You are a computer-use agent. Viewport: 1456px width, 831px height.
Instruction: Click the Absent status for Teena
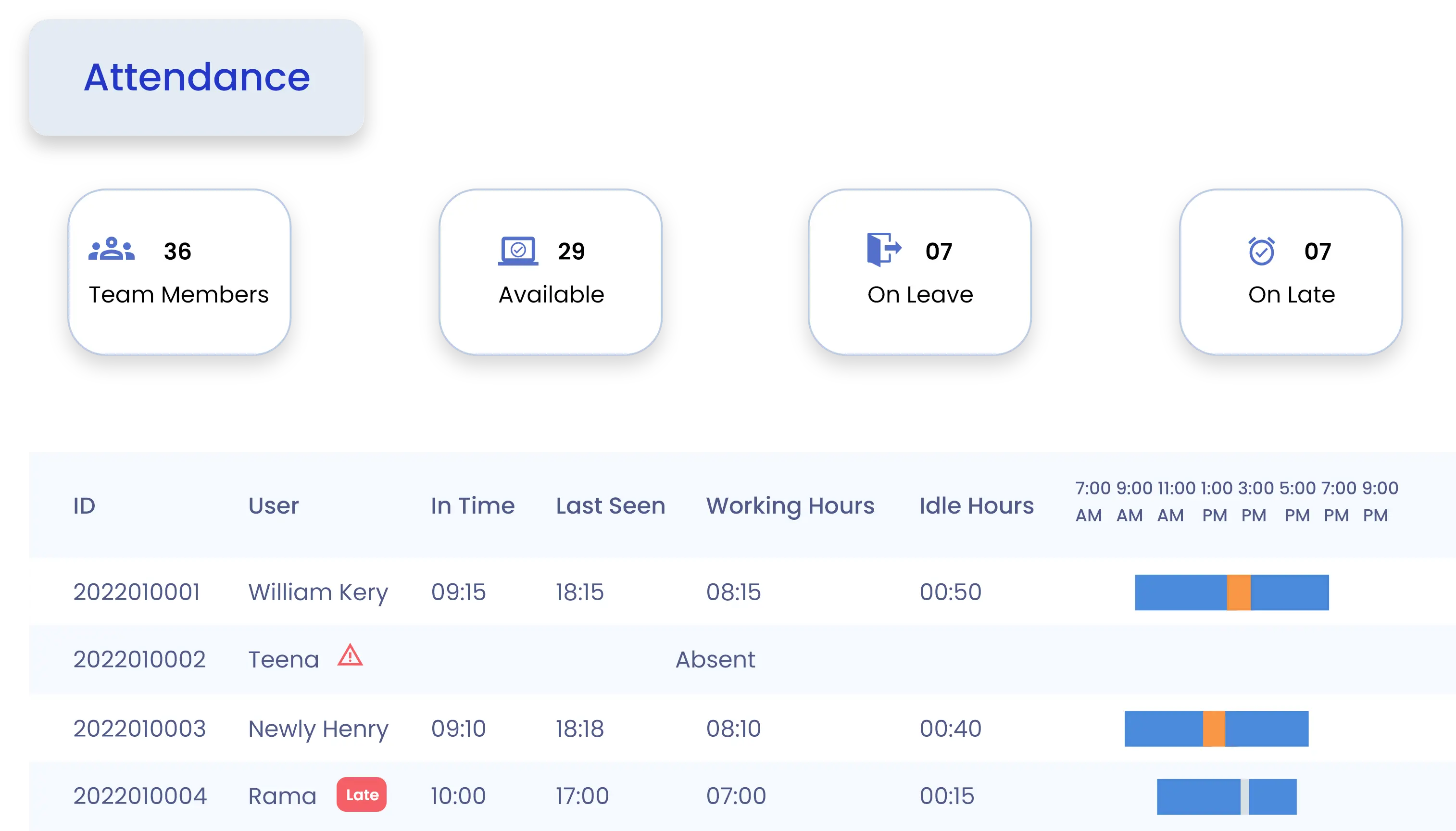click(715, 660)
